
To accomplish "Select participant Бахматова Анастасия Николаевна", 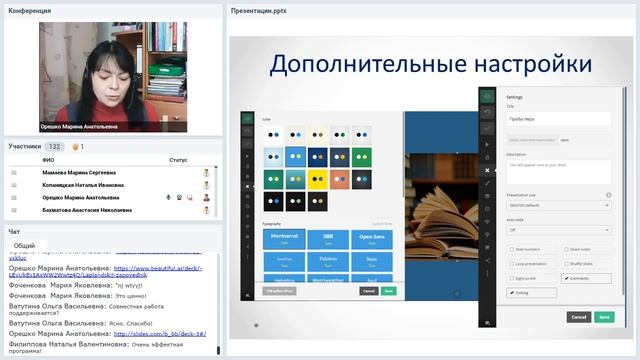I will (87, 210).
